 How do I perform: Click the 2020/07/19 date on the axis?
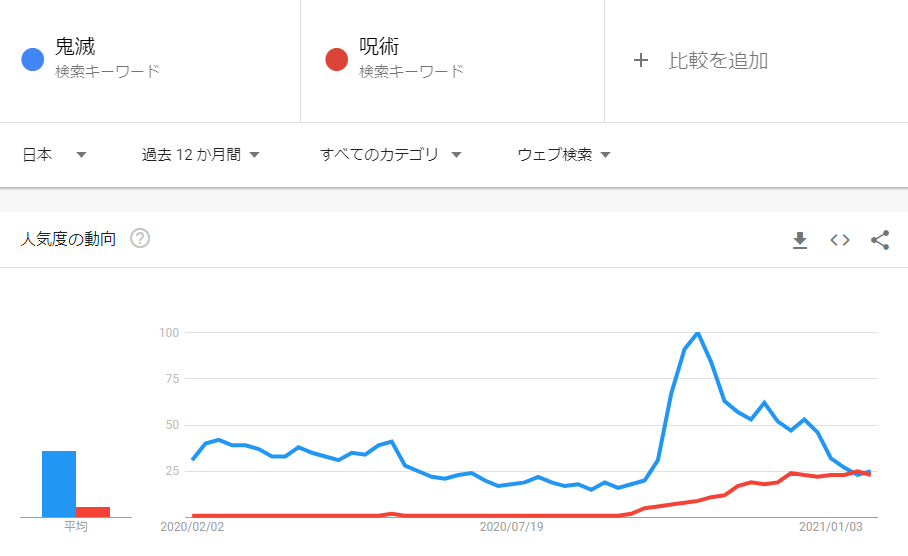click(x=511, y=527)
